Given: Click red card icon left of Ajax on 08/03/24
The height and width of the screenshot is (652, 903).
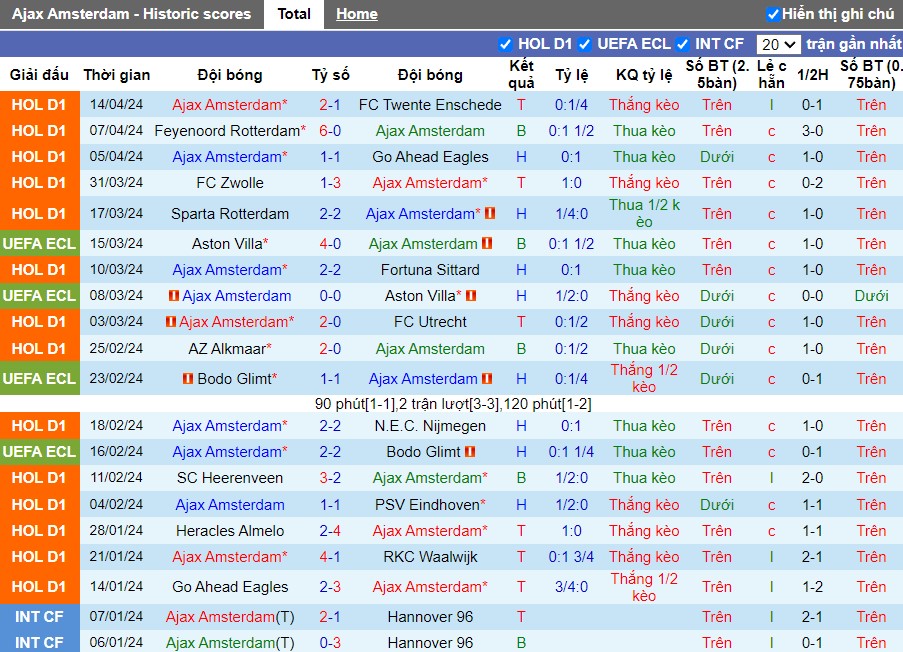Looking at the screenshot, I should tap(173, 295).
